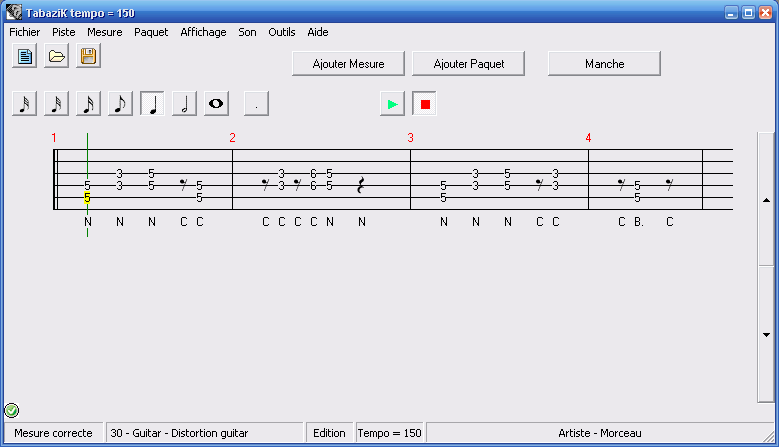Open the Affichage menu
The width and height of the screenshot is (779, 447).
click(x=203, y=32)
